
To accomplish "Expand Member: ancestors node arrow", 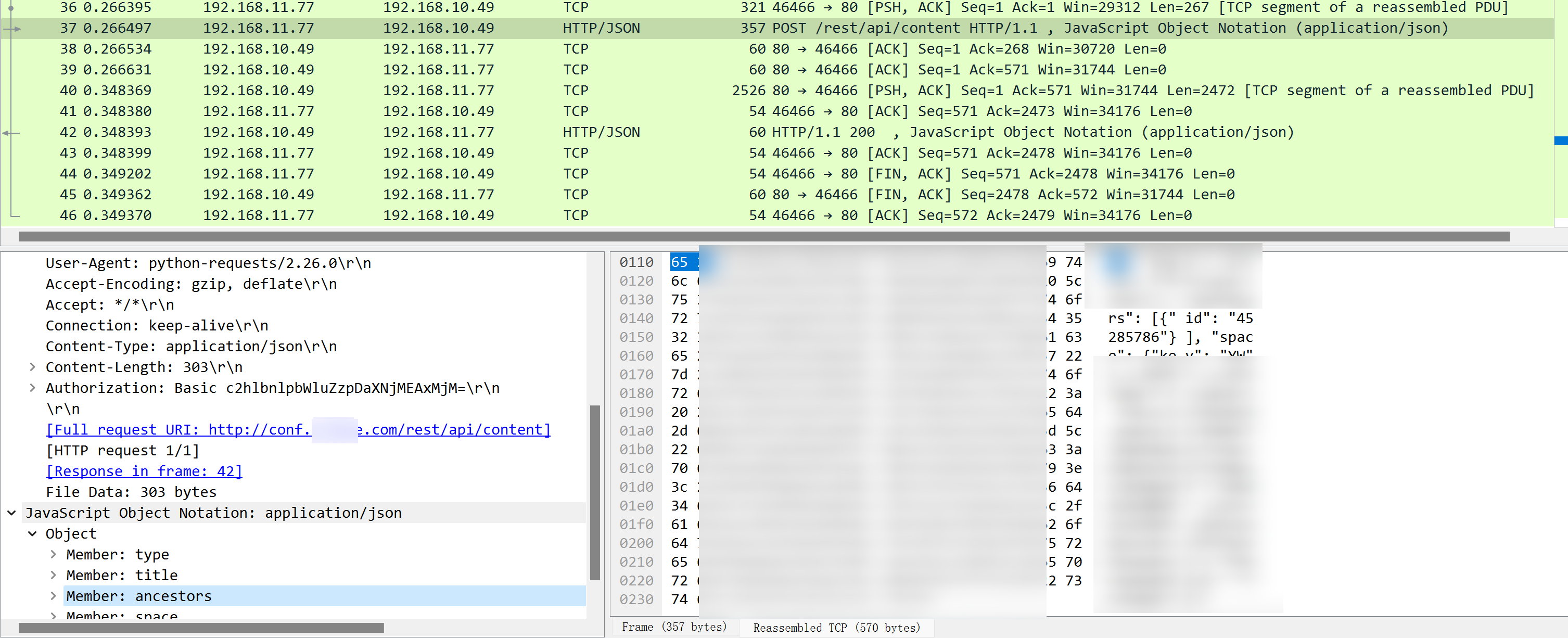I will [54, 595].
